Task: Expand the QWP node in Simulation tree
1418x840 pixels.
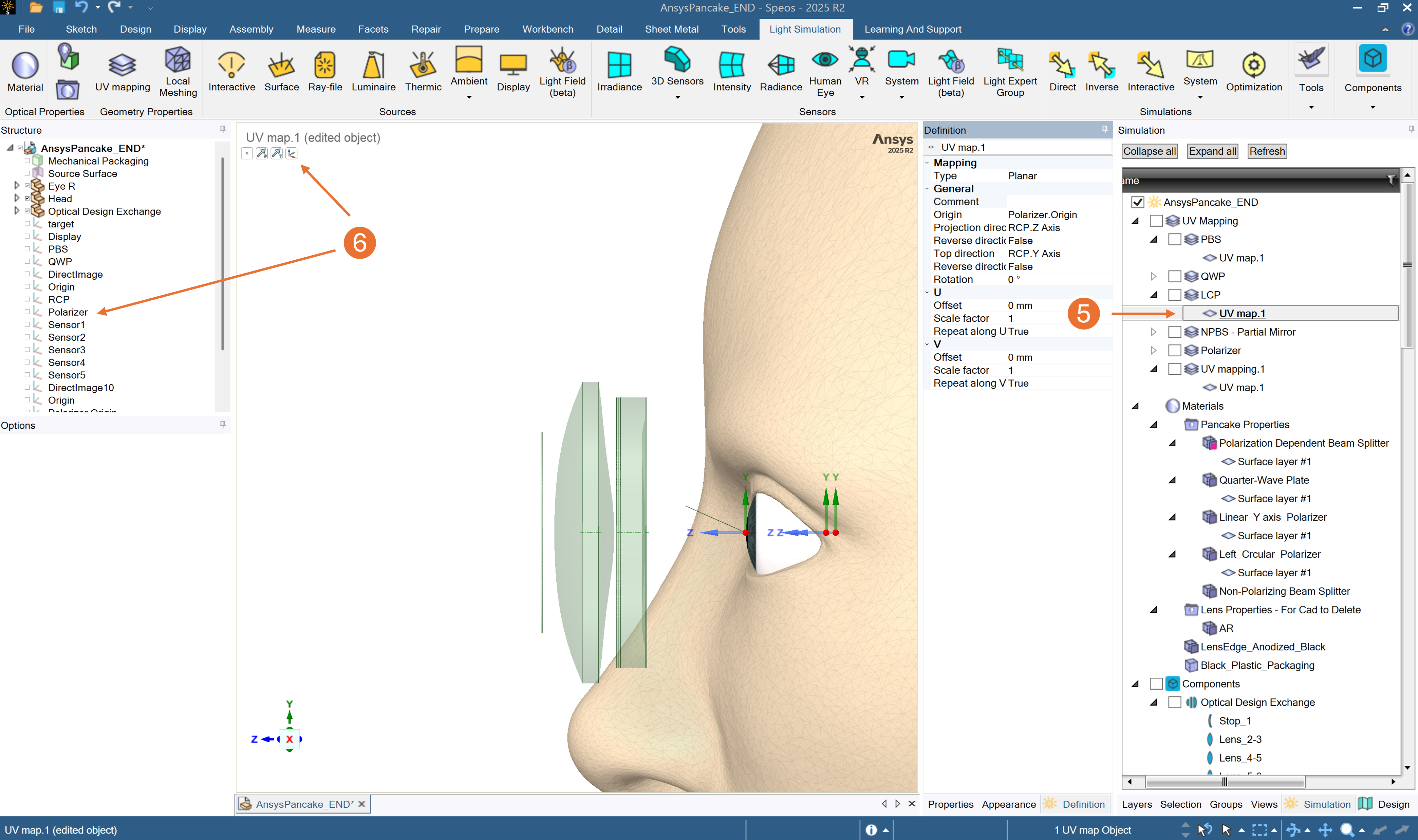Action: (1153, 276)
